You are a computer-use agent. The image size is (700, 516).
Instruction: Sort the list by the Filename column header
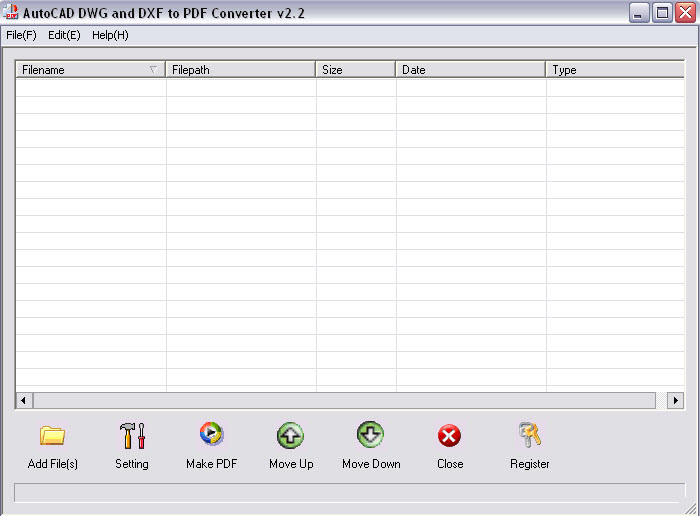90,70
